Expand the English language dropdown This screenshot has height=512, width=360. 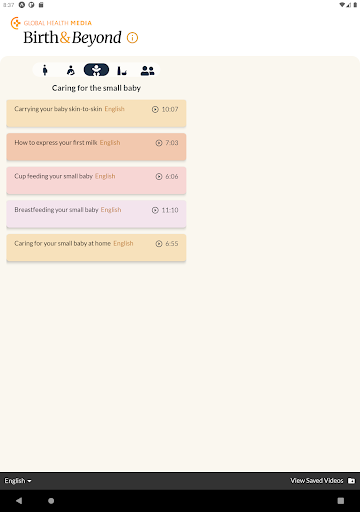(x=18, y=481)
